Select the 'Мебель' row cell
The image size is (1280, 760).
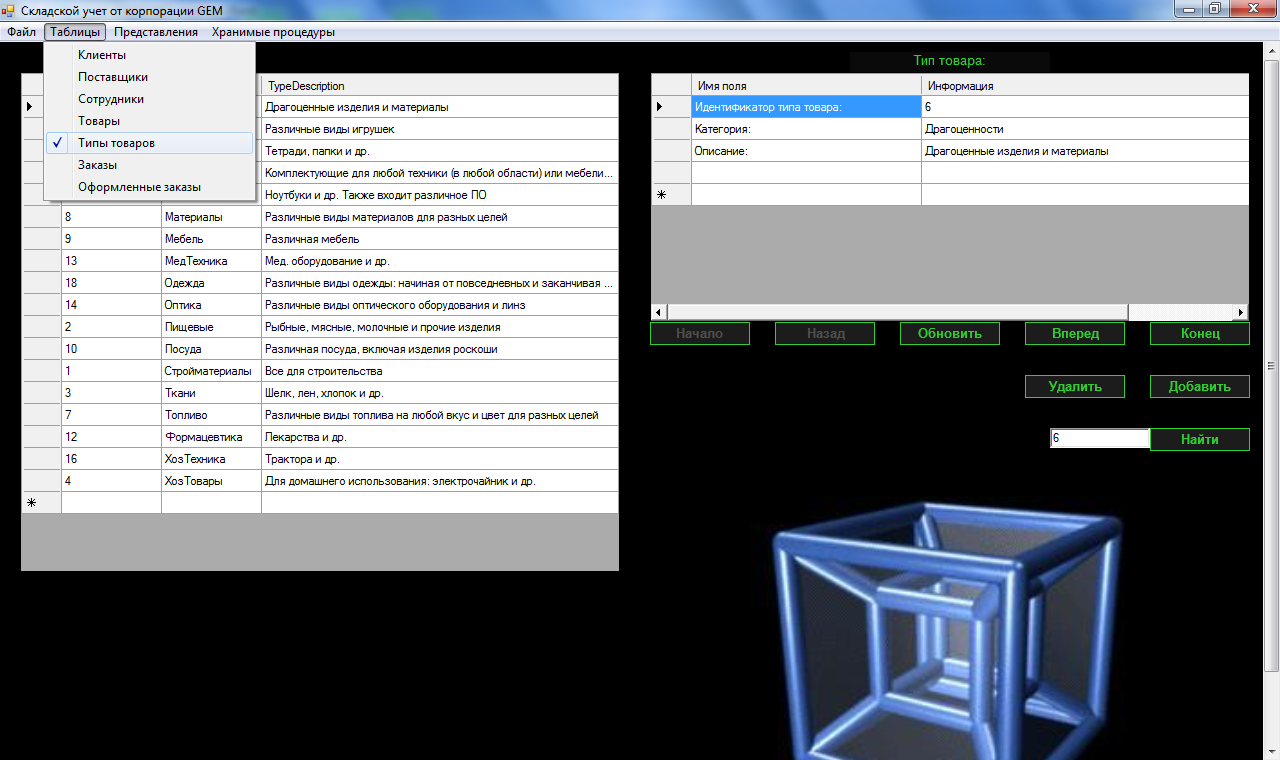click(211, 239)
